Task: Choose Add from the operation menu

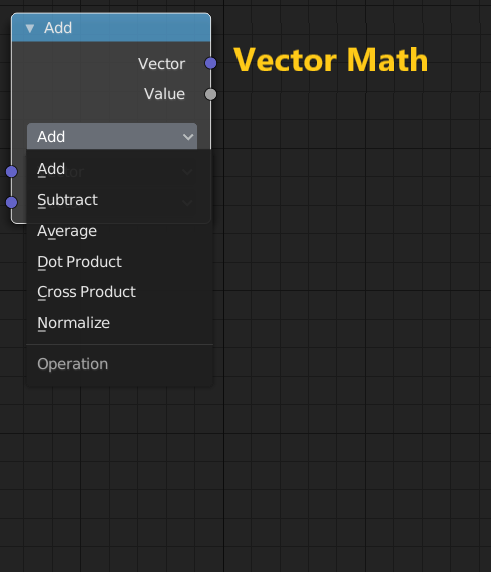Action: click(119, 169)
